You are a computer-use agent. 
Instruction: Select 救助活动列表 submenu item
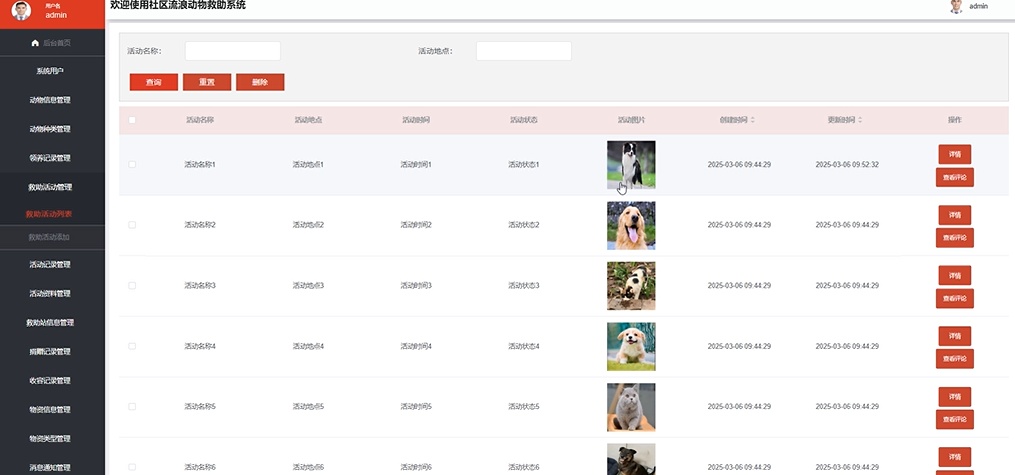coord(49,214)
